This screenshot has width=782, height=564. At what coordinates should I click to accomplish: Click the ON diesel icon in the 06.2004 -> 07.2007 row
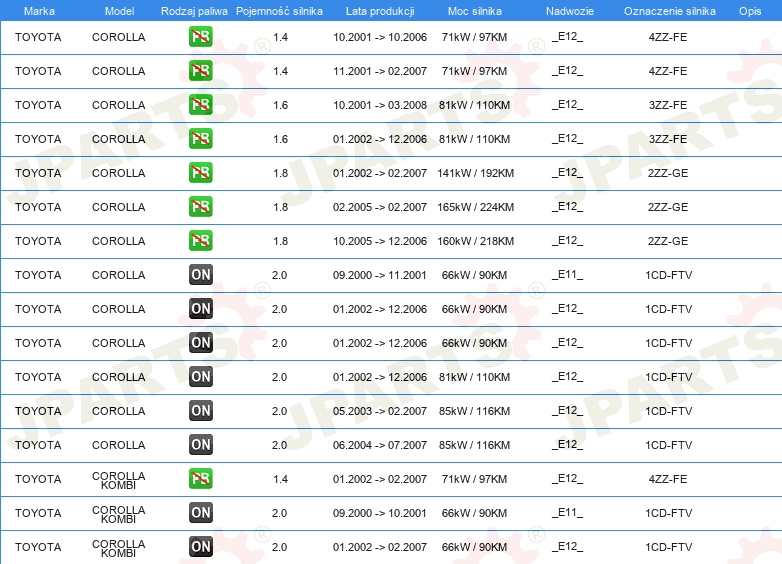click(x=201, y=444)
